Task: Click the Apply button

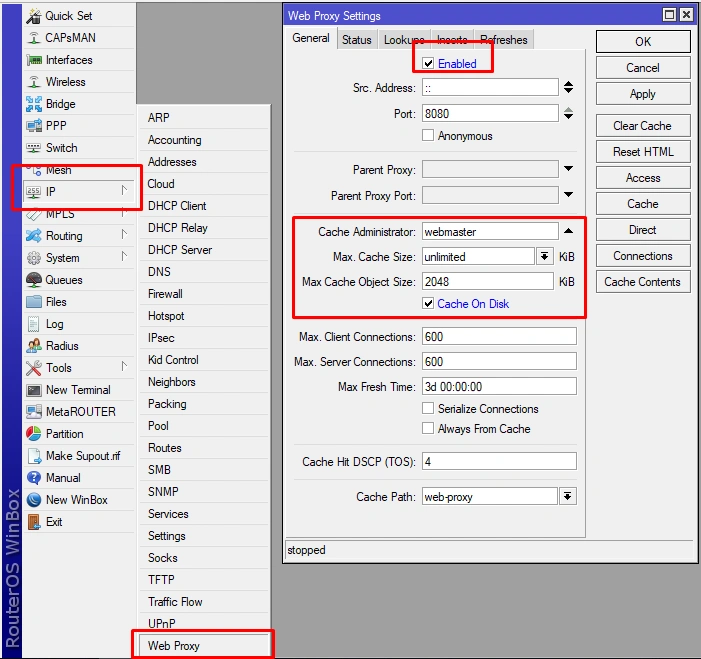Action: tap(642, 94)
